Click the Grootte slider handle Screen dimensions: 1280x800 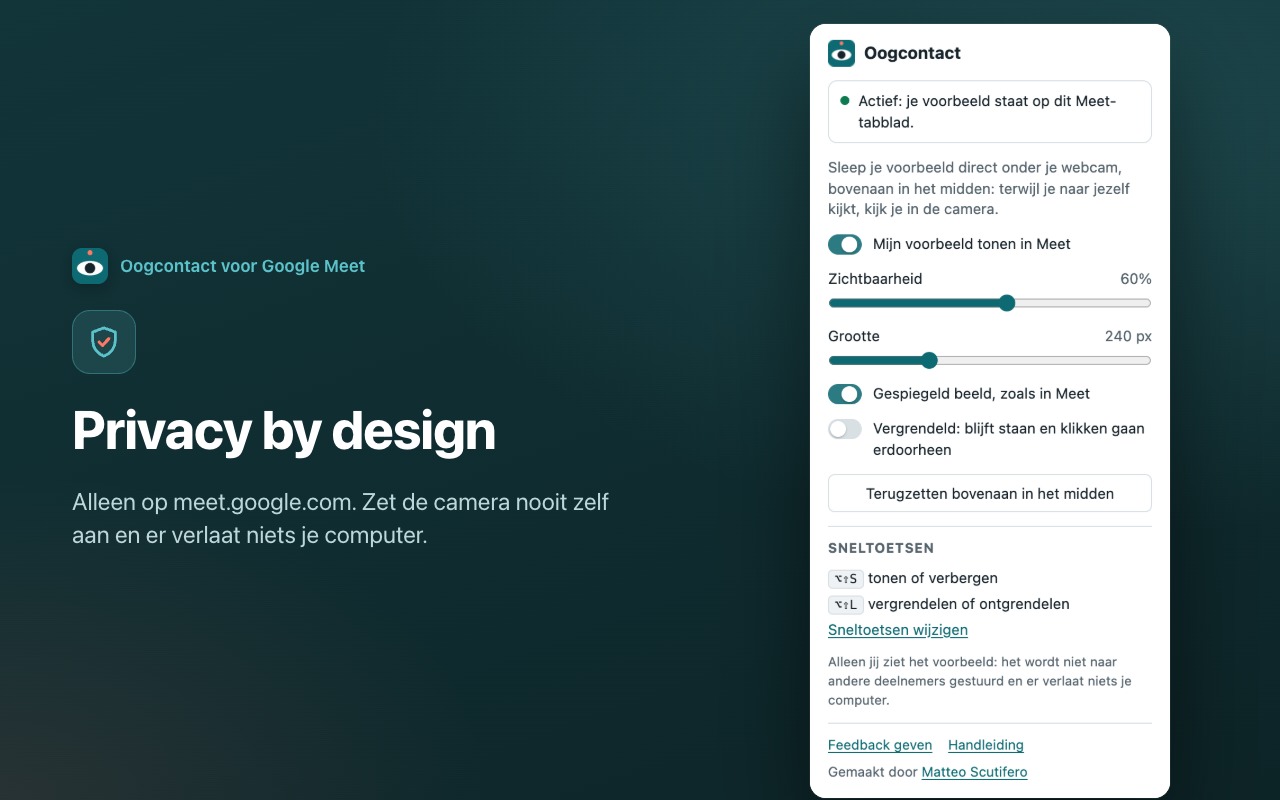(x=929, y=360)
